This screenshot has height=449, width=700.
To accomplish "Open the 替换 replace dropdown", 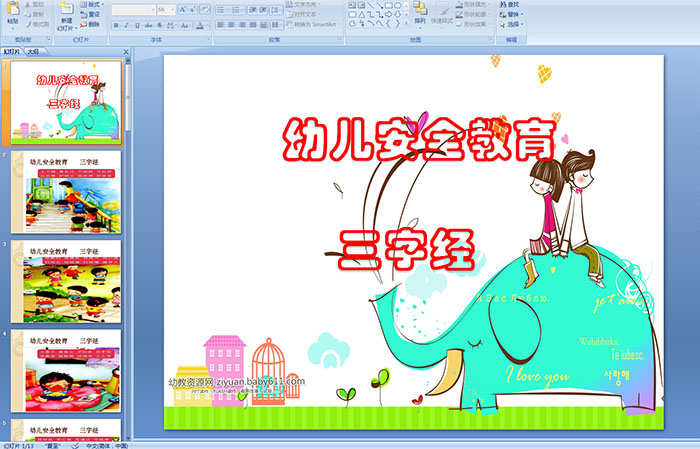I will coord(511,14).
